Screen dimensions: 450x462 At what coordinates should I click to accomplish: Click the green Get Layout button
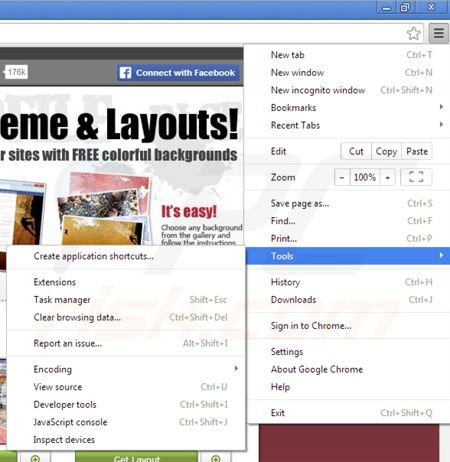(136, 457)
